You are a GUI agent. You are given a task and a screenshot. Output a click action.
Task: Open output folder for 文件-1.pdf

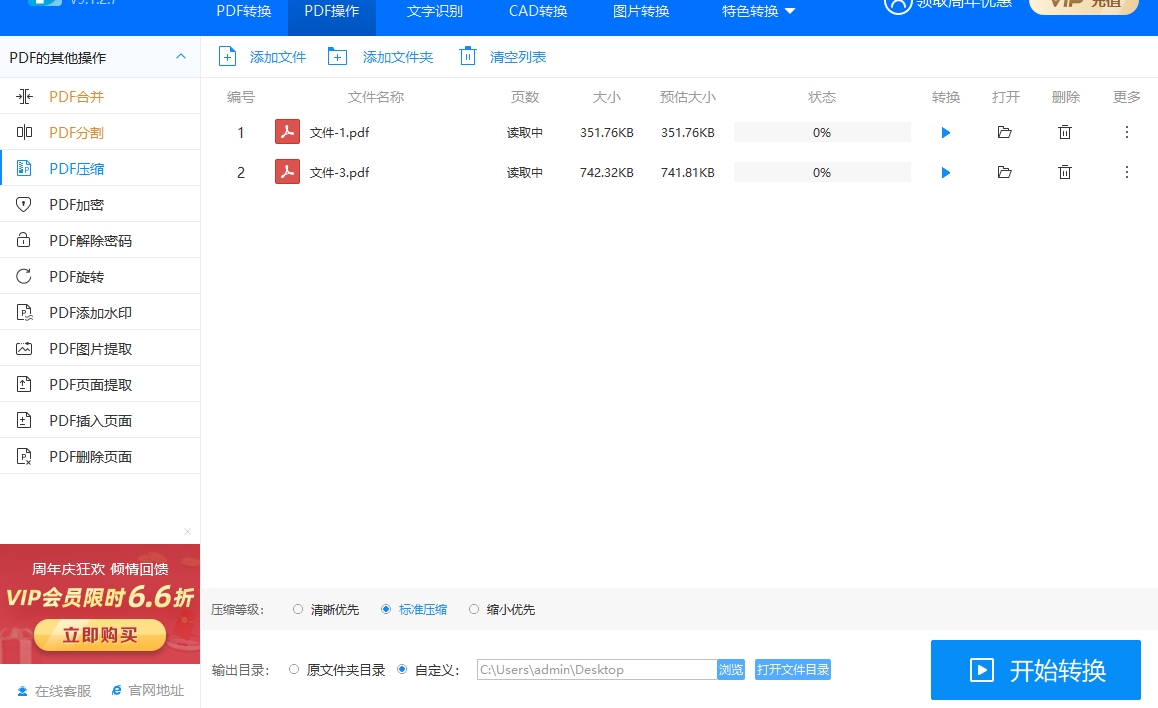(1004, 132)
